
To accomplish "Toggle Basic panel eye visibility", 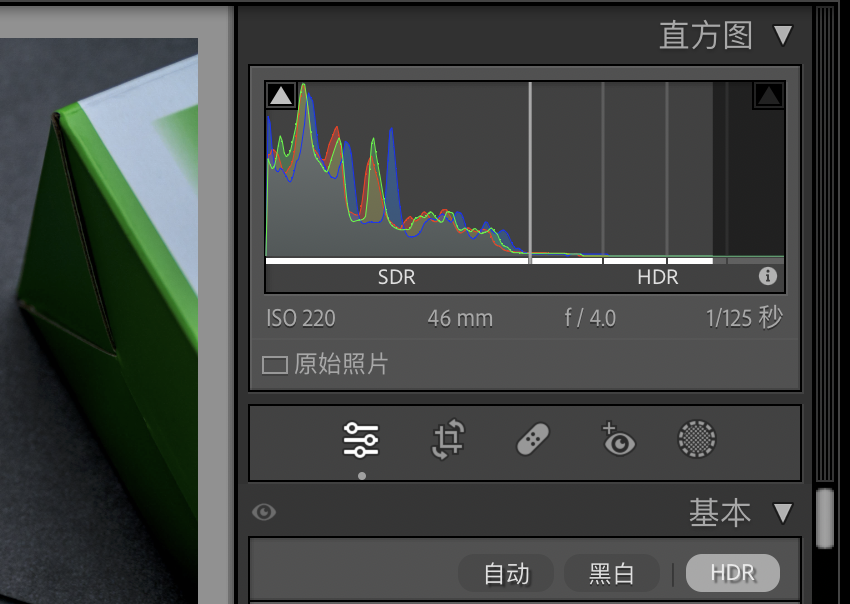I will click(264, 512).
